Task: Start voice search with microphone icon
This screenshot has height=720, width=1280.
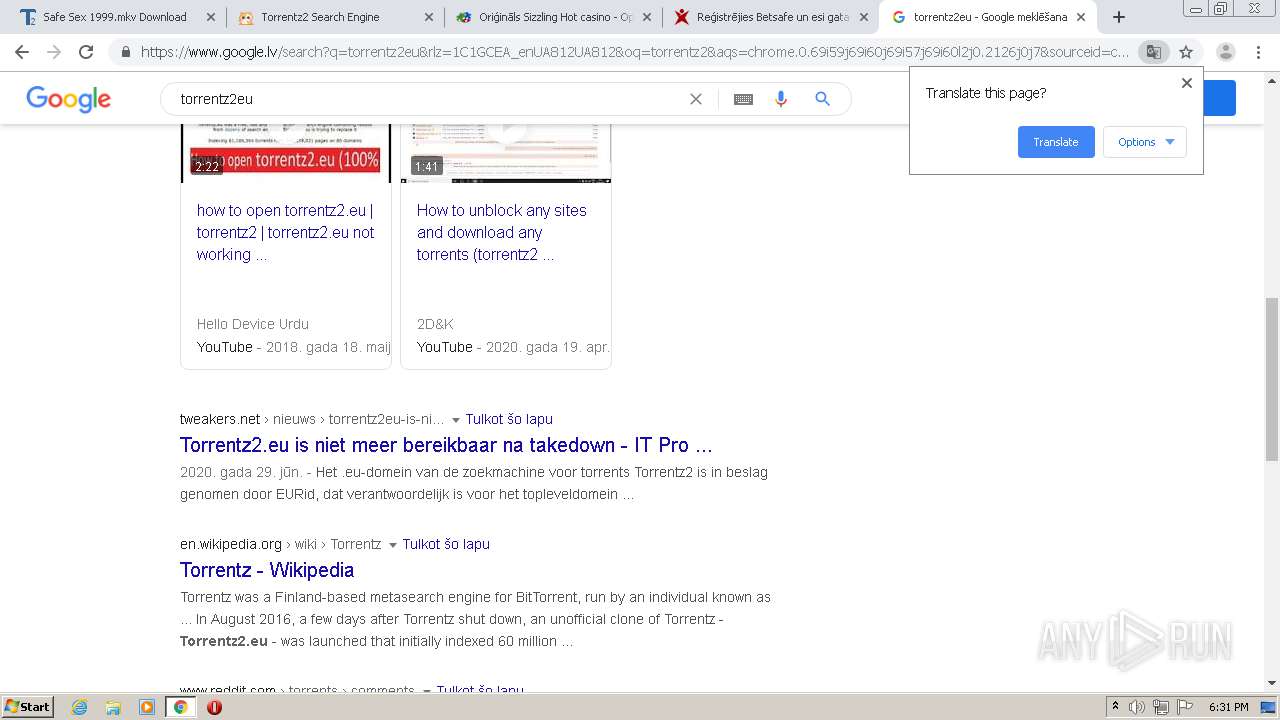Action: (x=781, y=99)
